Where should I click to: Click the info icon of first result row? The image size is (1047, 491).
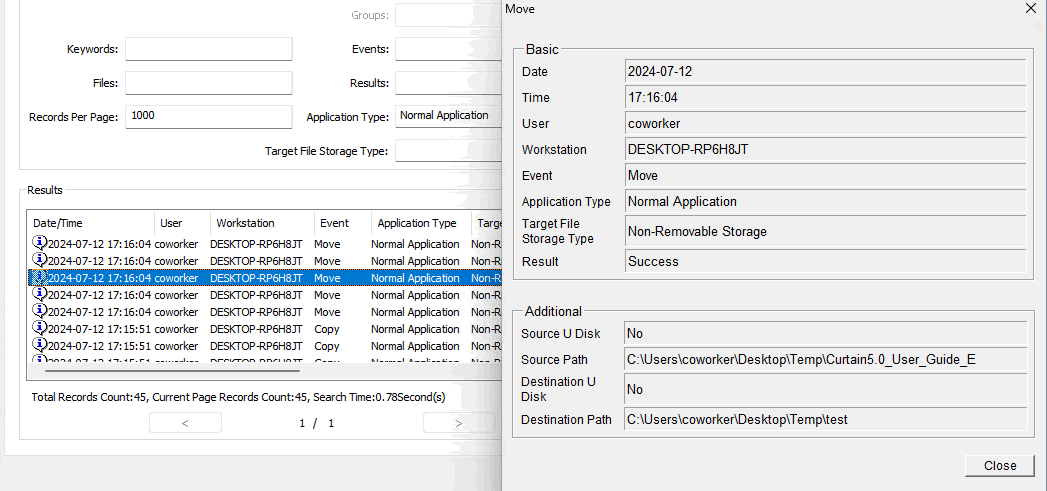click(x=39, y=243)
